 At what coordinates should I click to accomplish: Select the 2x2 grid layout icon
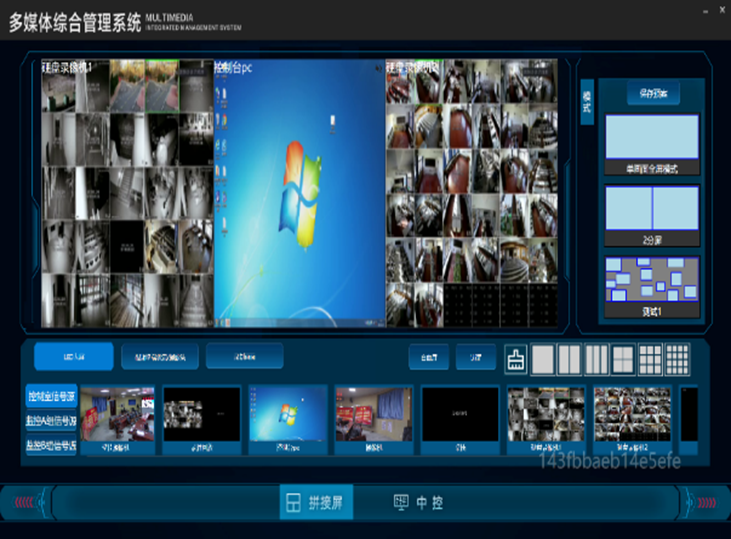(x=623, y=358)
